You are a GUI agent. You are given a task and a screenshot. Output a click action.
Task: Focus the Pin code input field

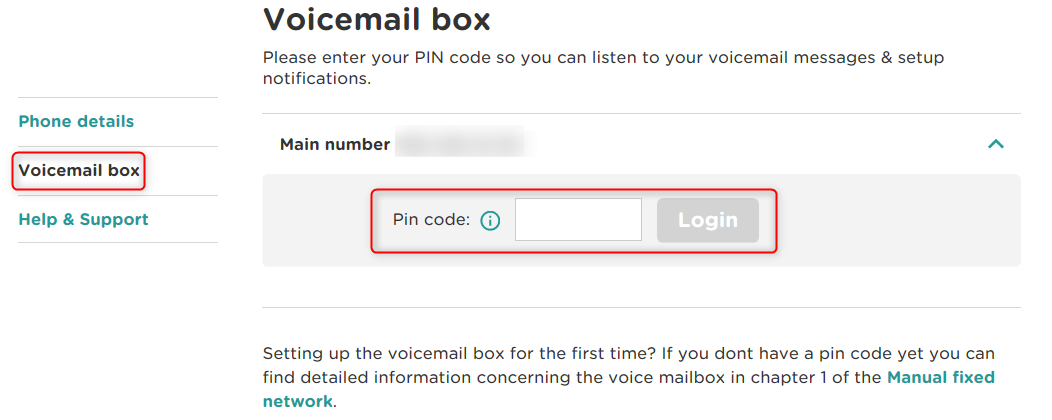point(578,220)
